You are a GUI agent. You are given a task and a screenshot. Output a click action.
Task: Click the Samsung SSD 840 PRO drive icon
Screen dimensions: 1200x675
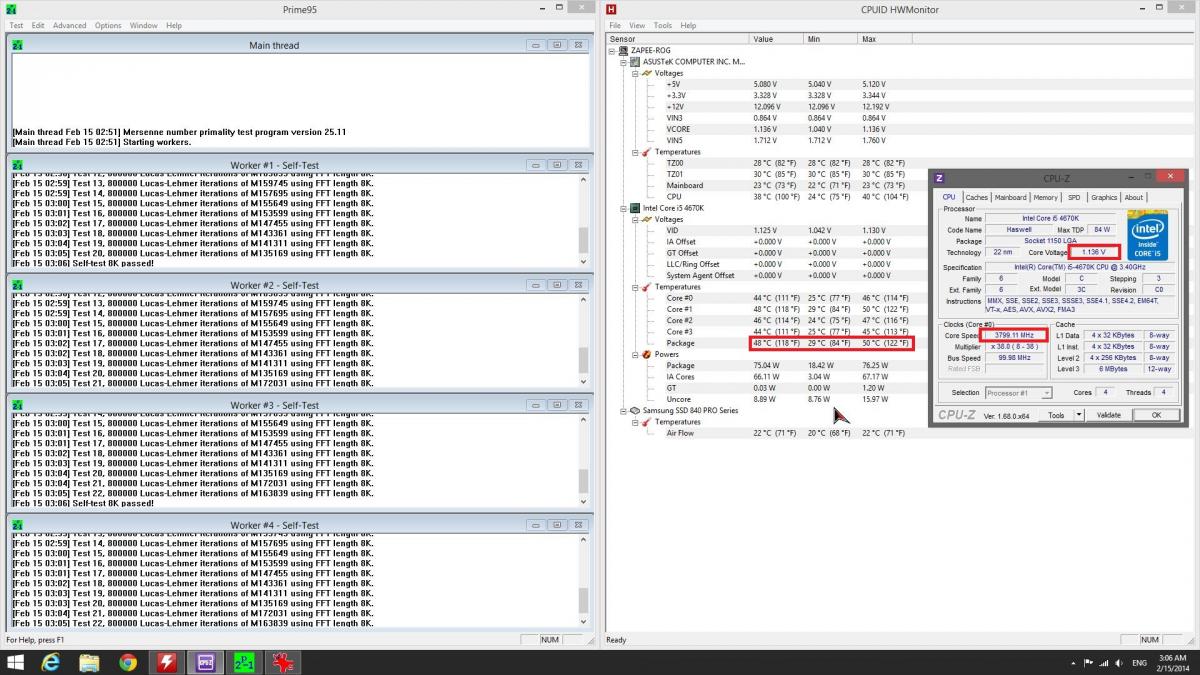635,411
